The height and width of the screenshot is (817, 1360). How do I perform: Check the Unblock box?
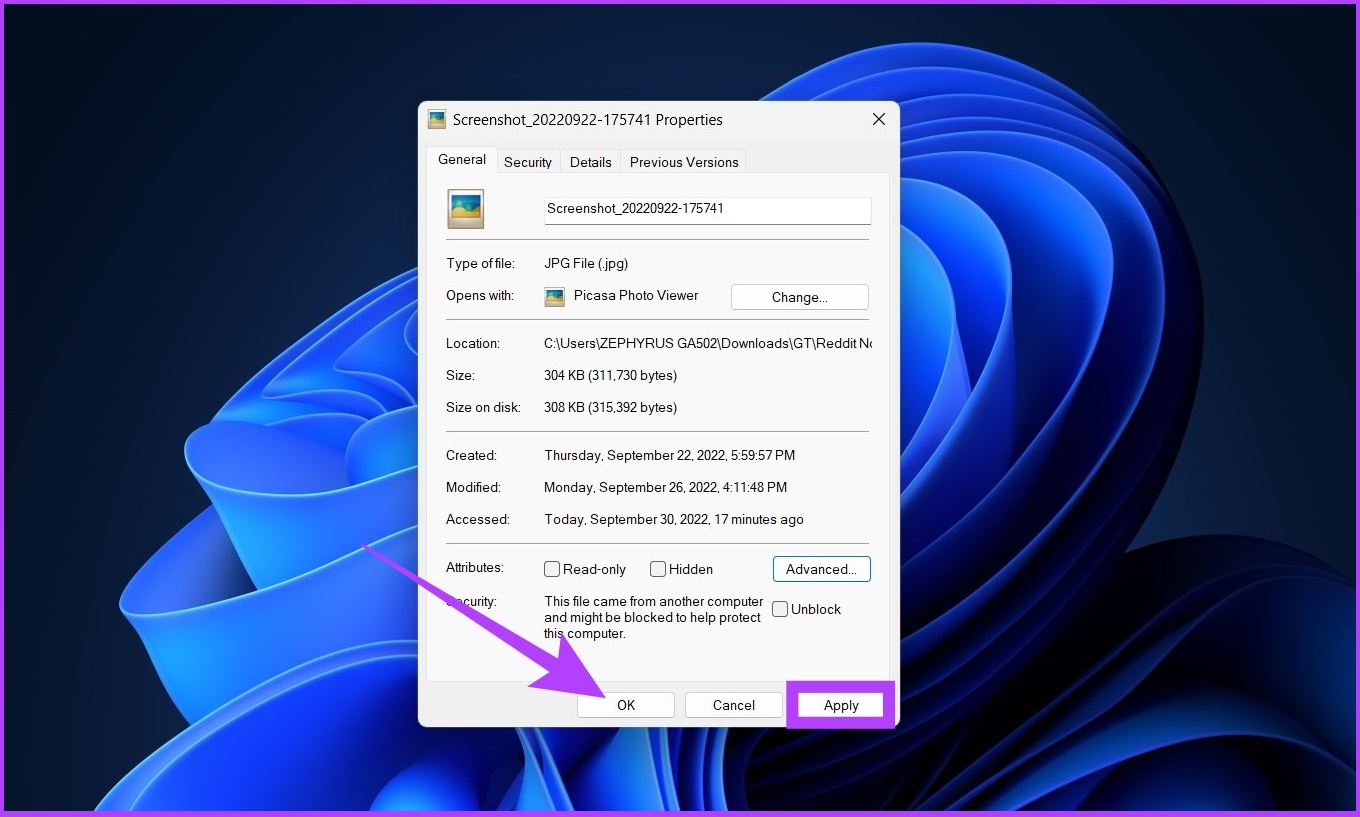(x=780, y=609)
